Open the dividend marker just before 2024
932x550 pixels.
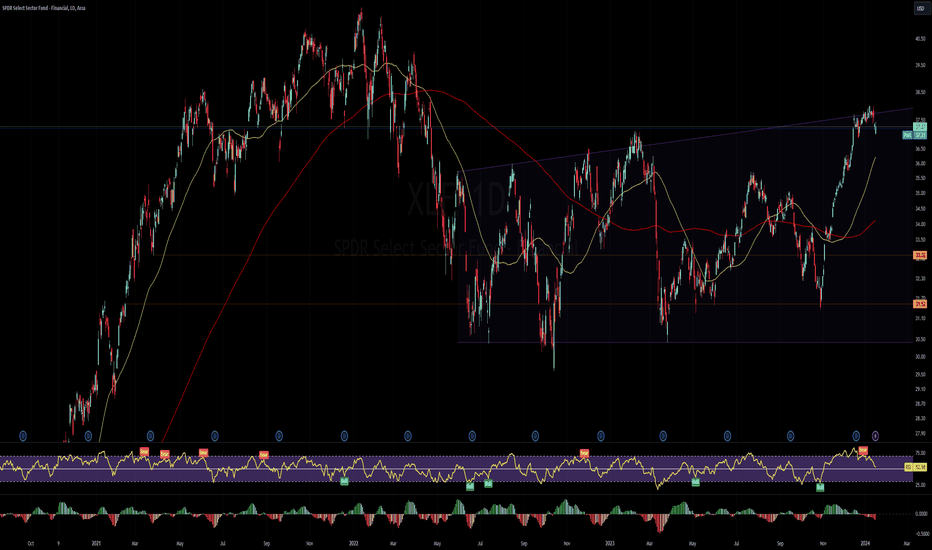(x=856, y=436)
